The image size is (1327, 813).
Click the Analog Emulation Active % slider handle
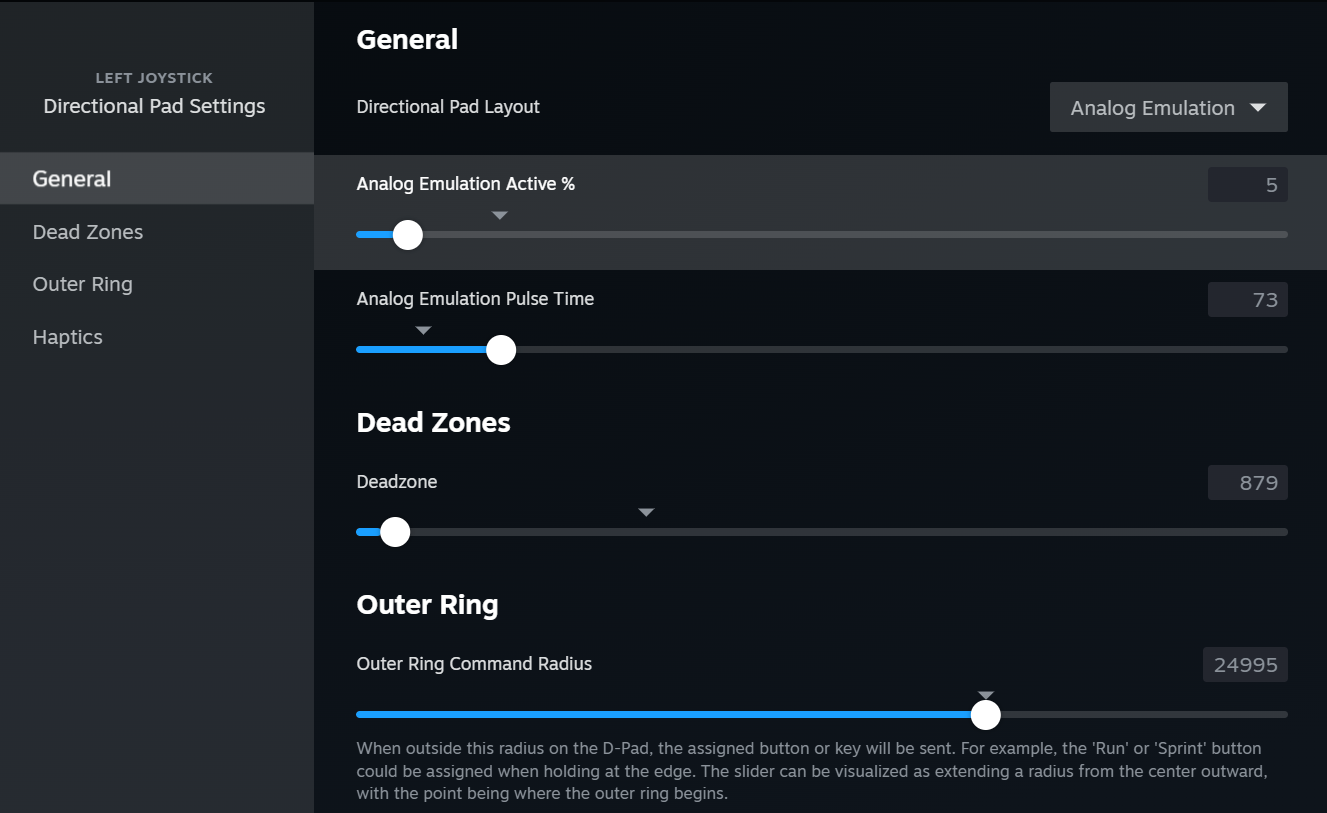(x=407, y=235)
